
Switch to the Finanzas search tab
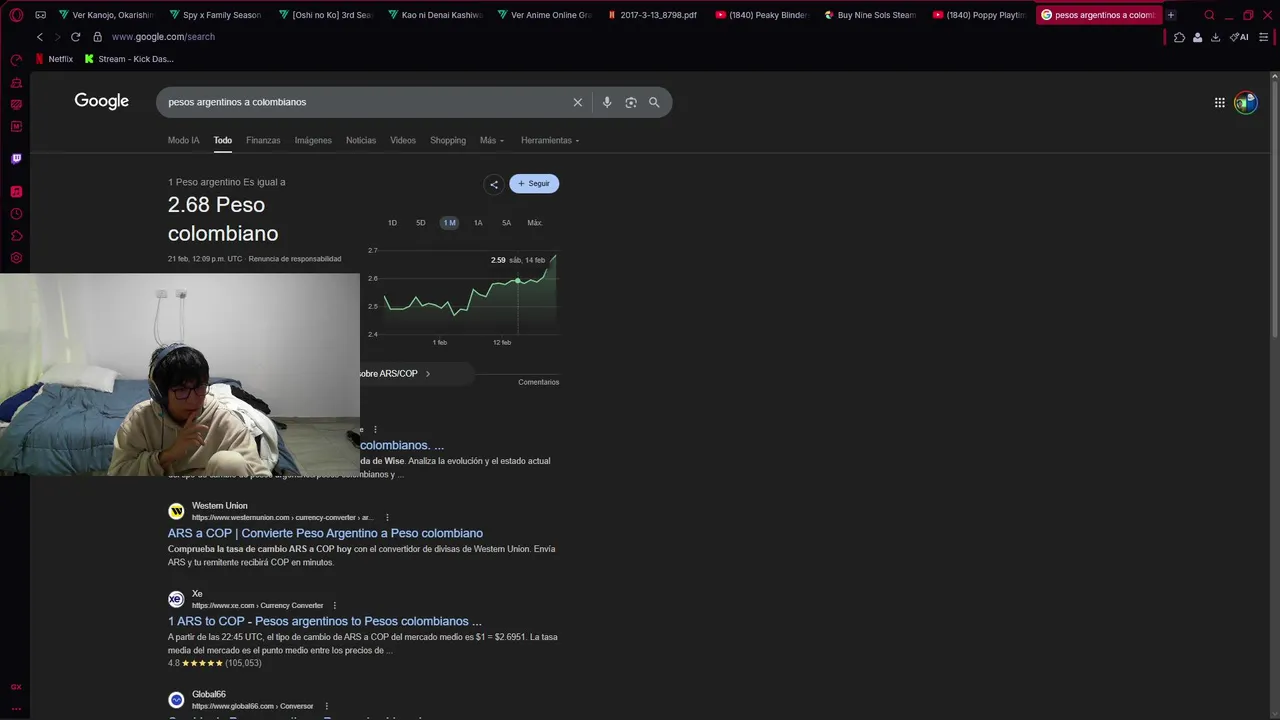[263, 140]
